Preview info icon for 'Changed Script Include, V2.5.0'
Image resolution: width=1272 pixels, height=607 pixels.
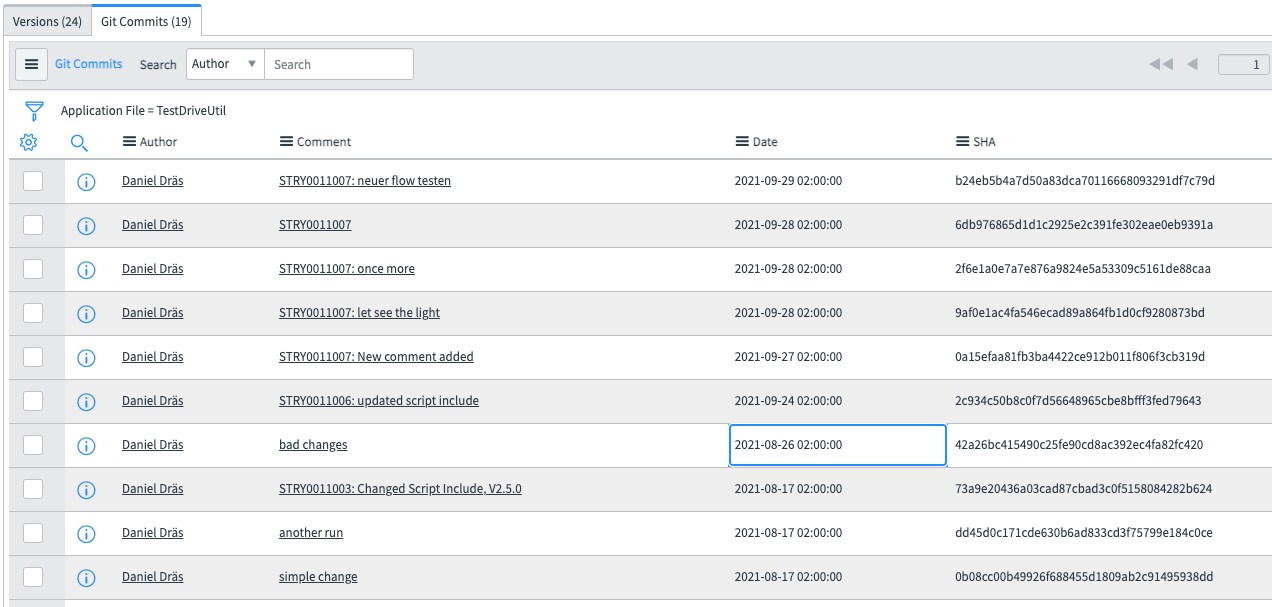click(x=86, y=490)
